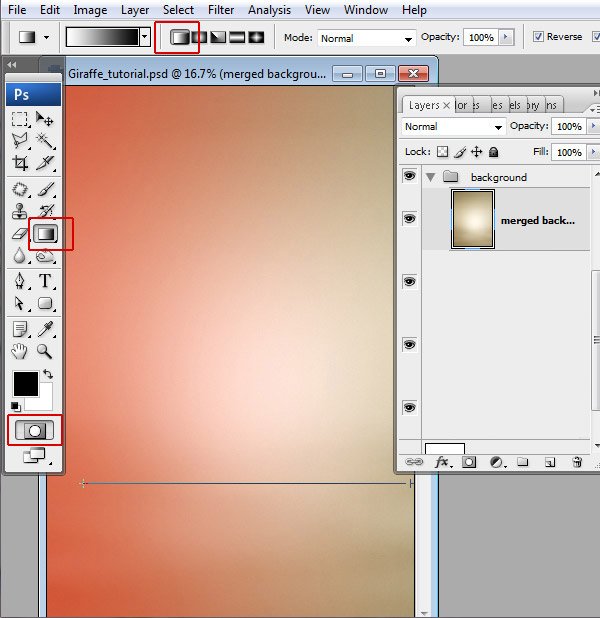Select the merged background layer thumbnail

[x=471, y=219]
